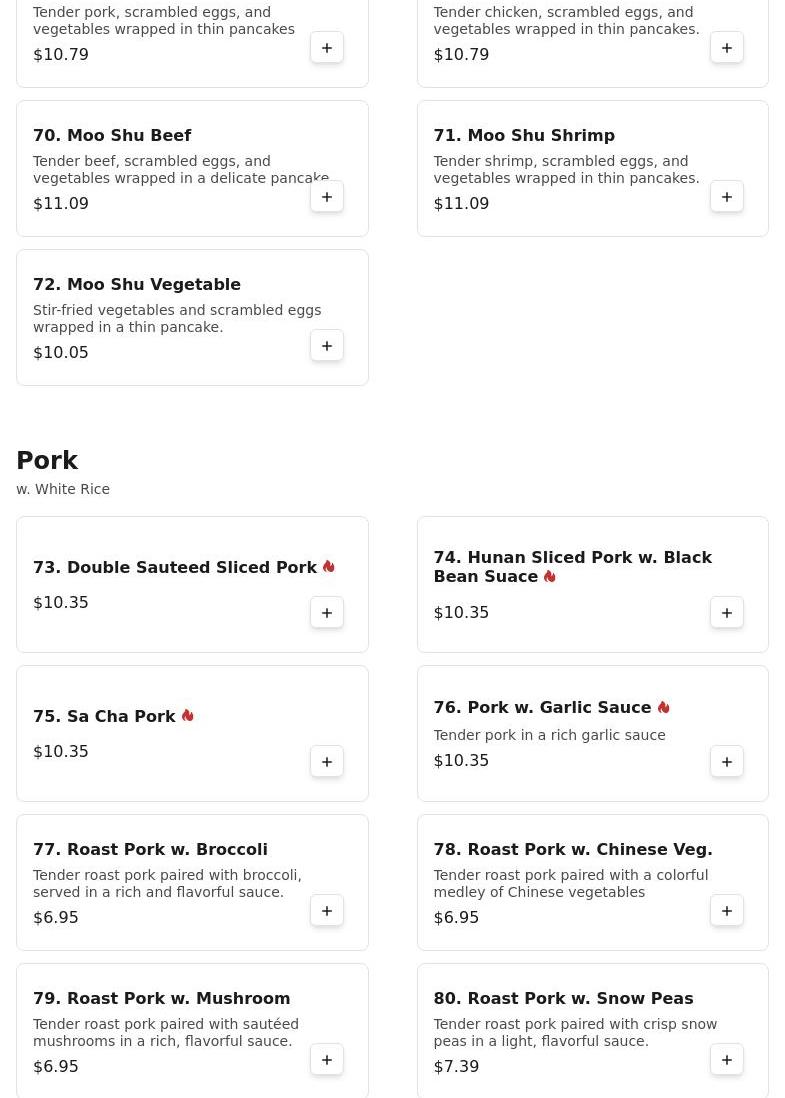Add Sa Cha Pork with plus button
This screenshot has height=1098, width=785.
[x=327, y=762]
